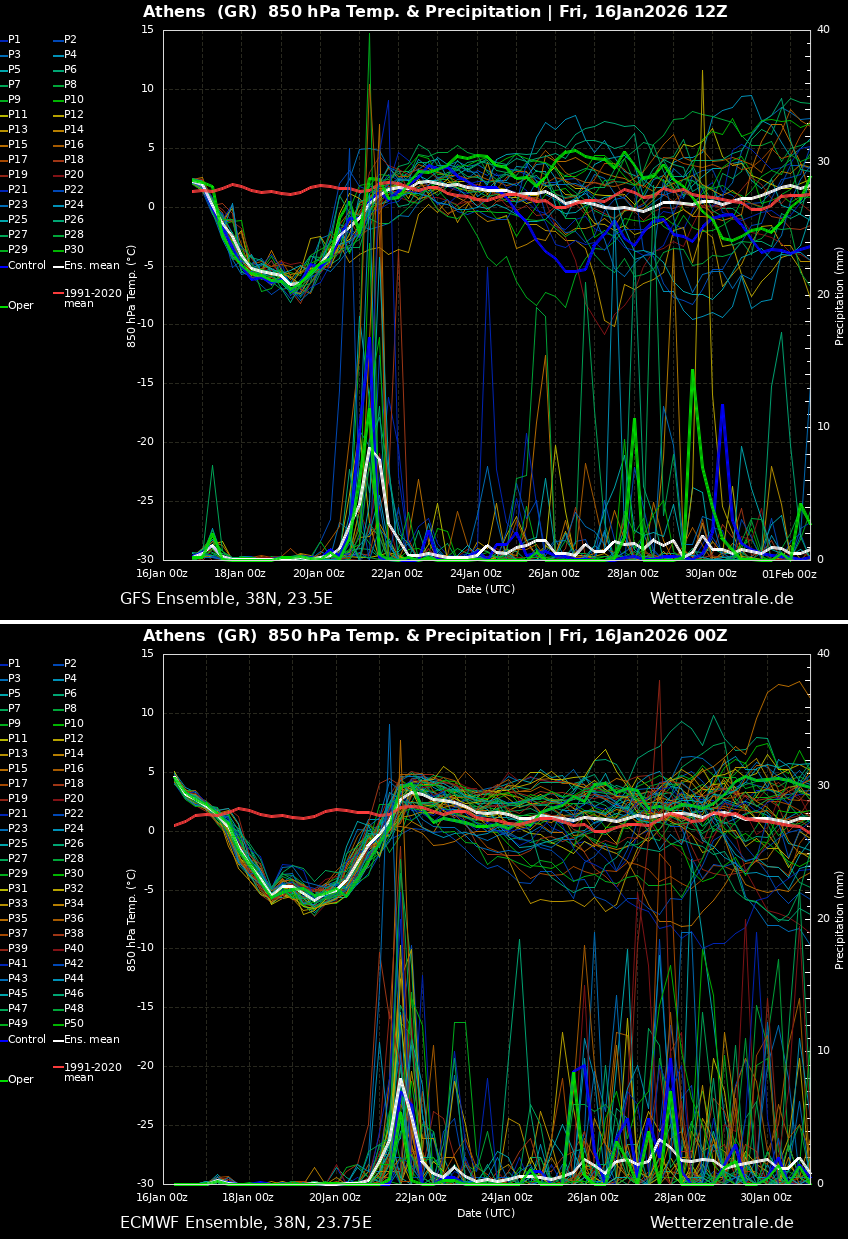Viewport: 848px width, 1239px height.
Task: Click the ECMWF Ensemble, 38N, 23.75E caption
Action: pos(245,1223)
